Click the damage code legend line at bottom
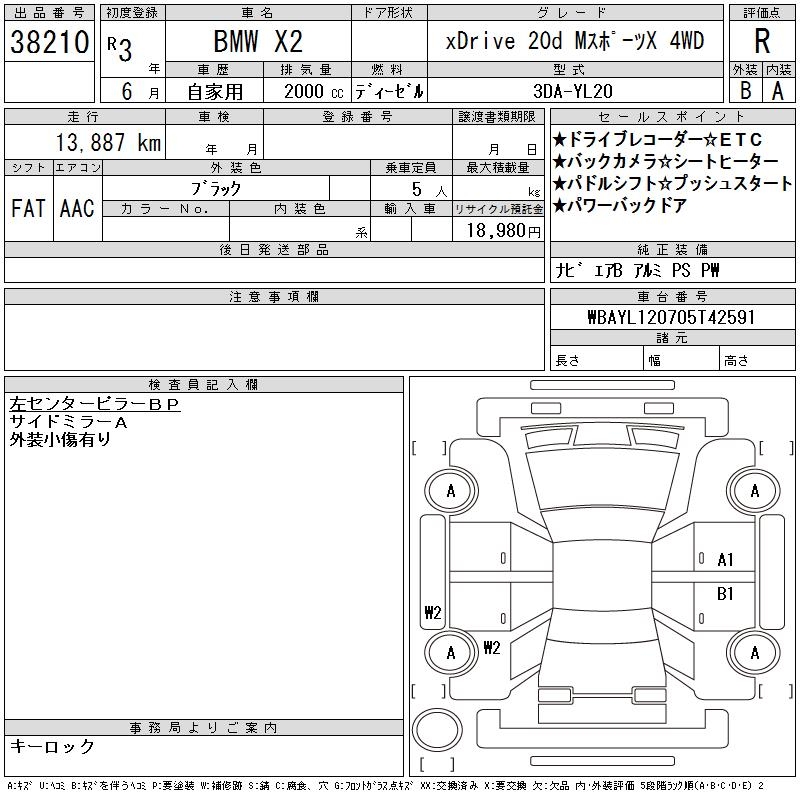 pos(386,786)
